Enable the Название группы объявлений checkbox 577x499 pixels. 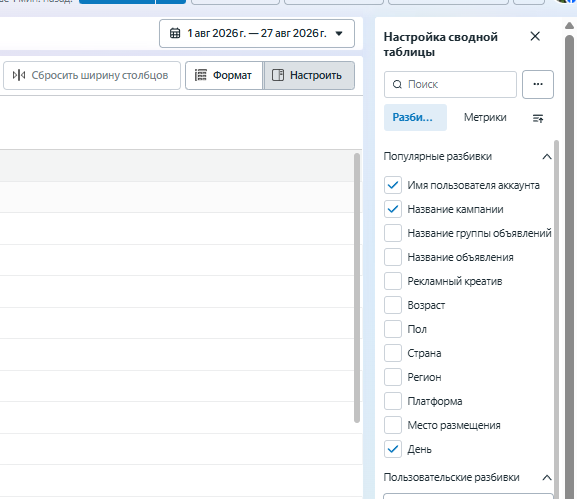pos(393,233)
